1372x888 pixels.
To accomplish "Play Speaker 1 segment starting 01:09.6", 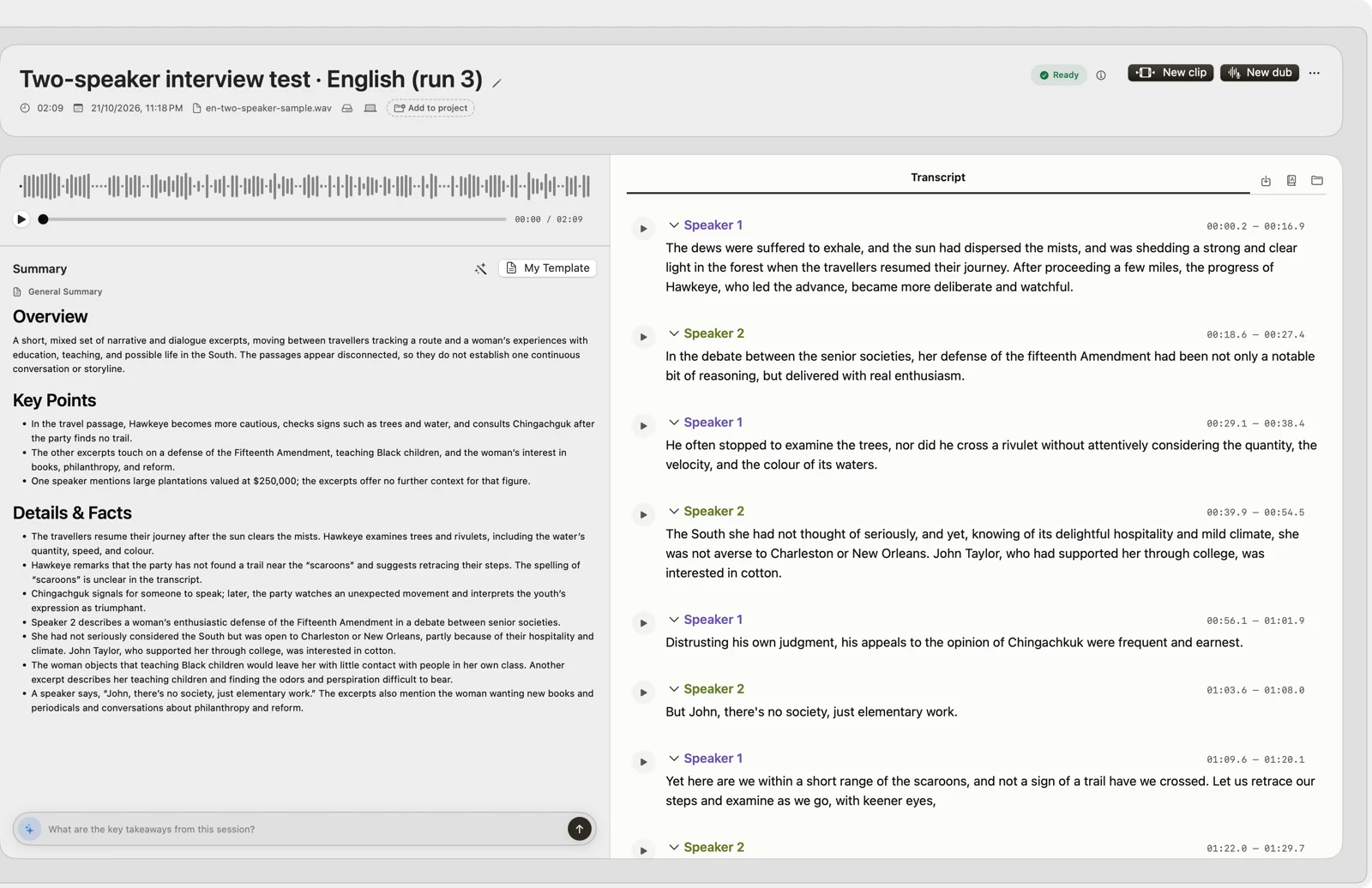I will pyautogui.click(x=643, y=762).
